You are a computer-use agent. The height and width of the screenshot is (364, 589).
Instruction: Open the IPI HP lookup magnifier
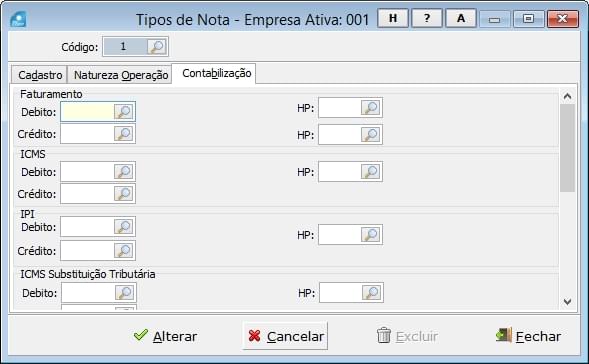370,235
